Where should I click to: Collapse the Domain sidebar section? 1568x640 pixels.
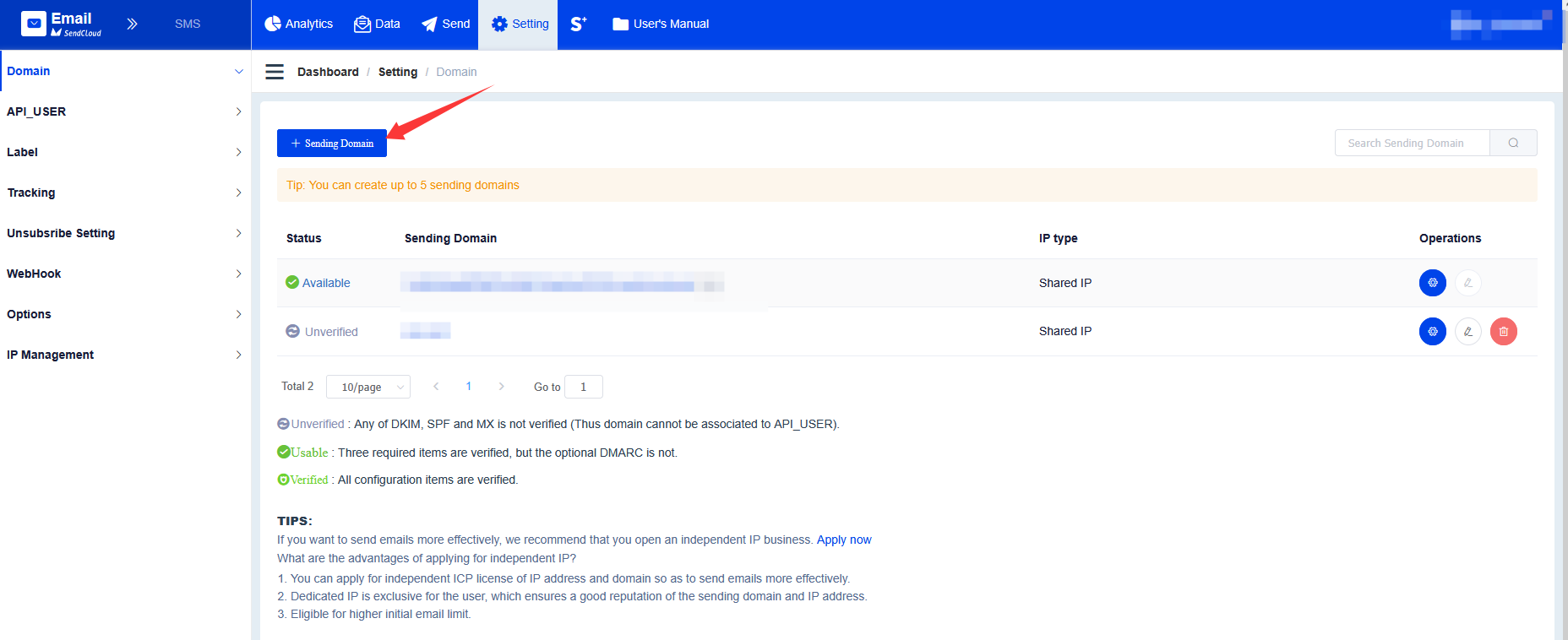pyautogui.click(x=125, y=71)
